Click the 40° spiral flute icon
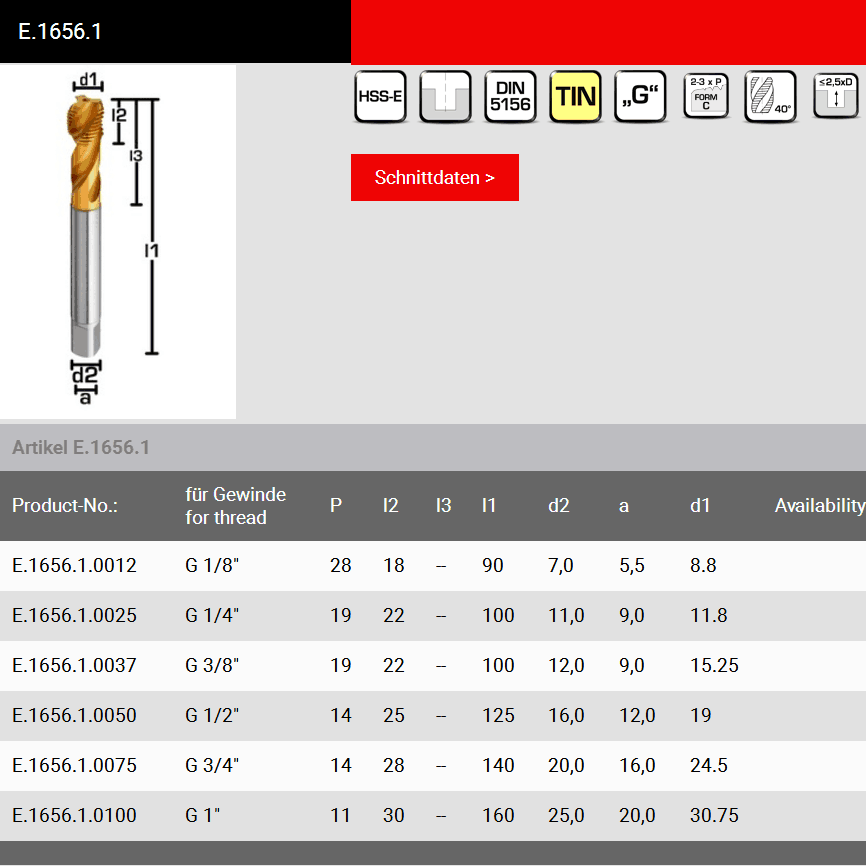Screen dimensions: 866x866 pos(770,97)
